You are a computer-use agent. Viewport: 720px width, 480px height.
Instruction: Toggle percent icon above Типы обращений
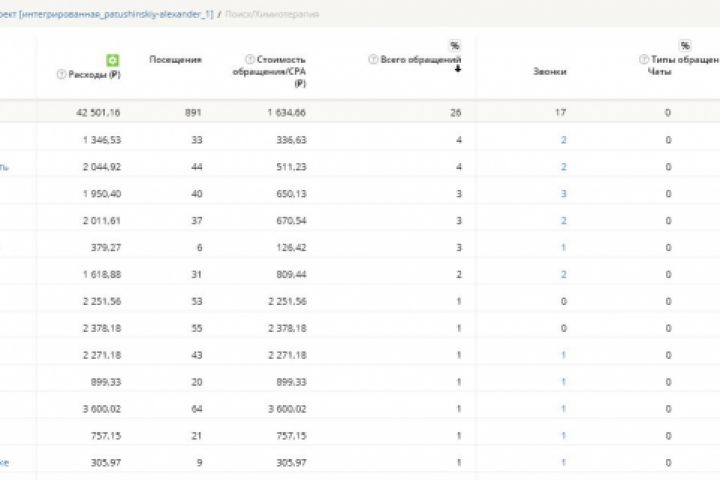(x=685, y=45)
